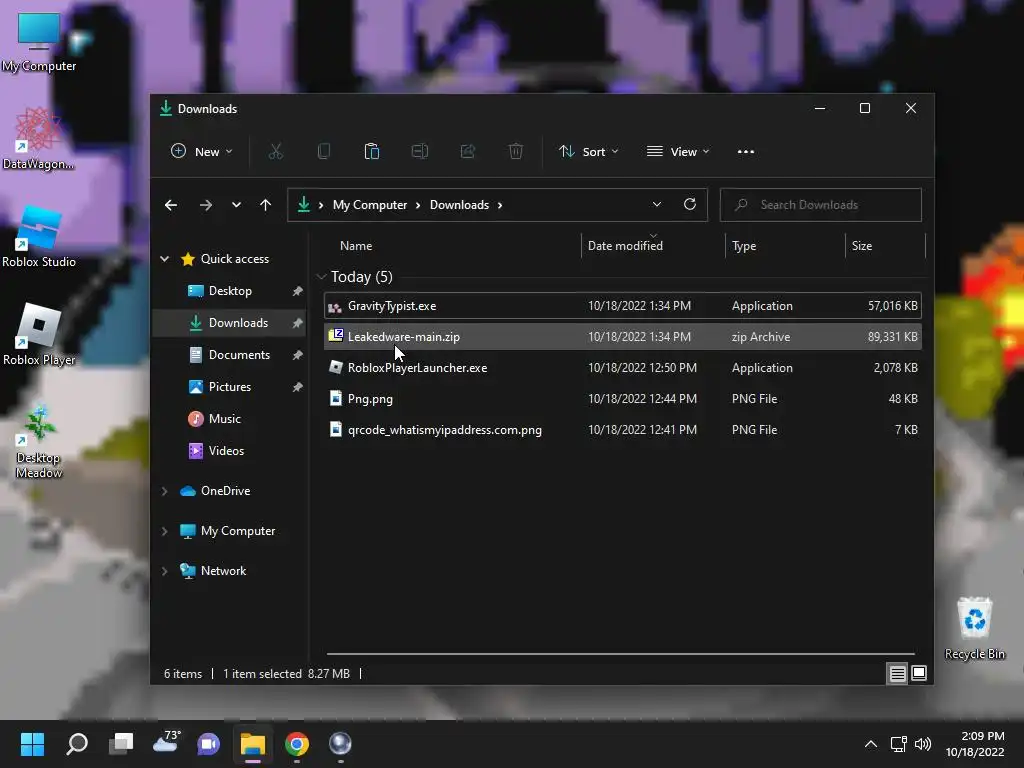Screen dimensions: 1024x768
Task: Click the horizontal scrollbar in file list
Action: tap(620, 653)
